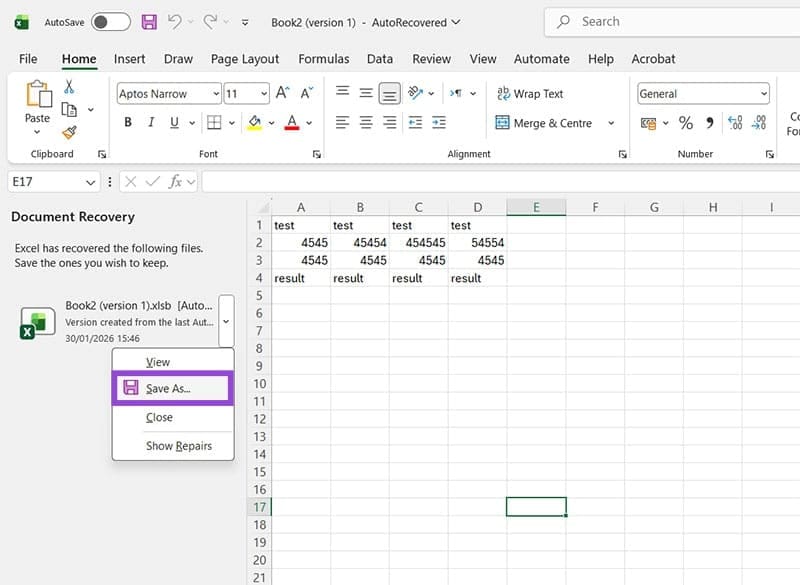Open the Font Colour swatch dropdown
Screen dimensions: 800x585
[308, 122]
